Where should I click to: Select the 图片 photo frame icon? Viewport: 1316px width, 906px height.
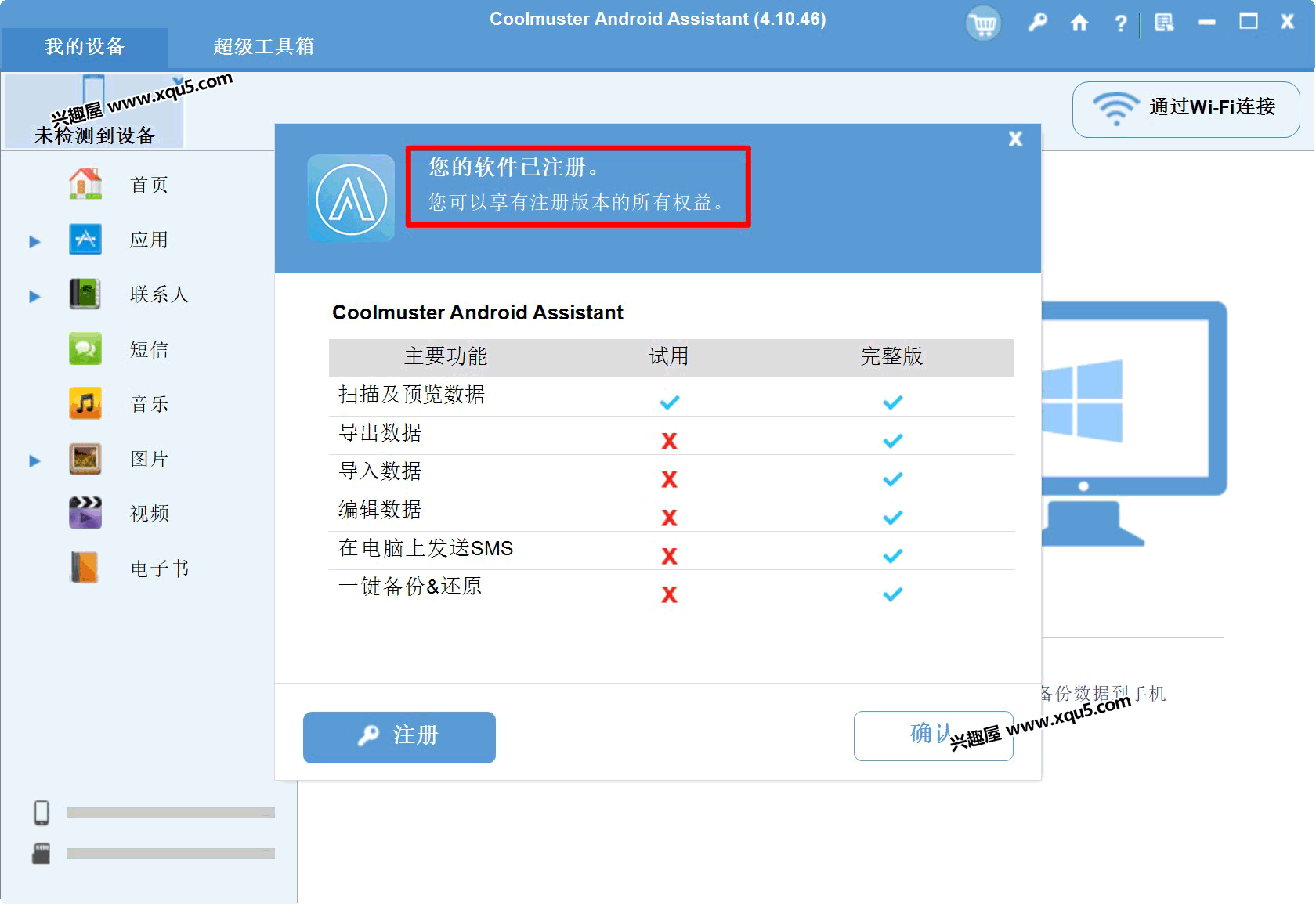click(85, 458)
